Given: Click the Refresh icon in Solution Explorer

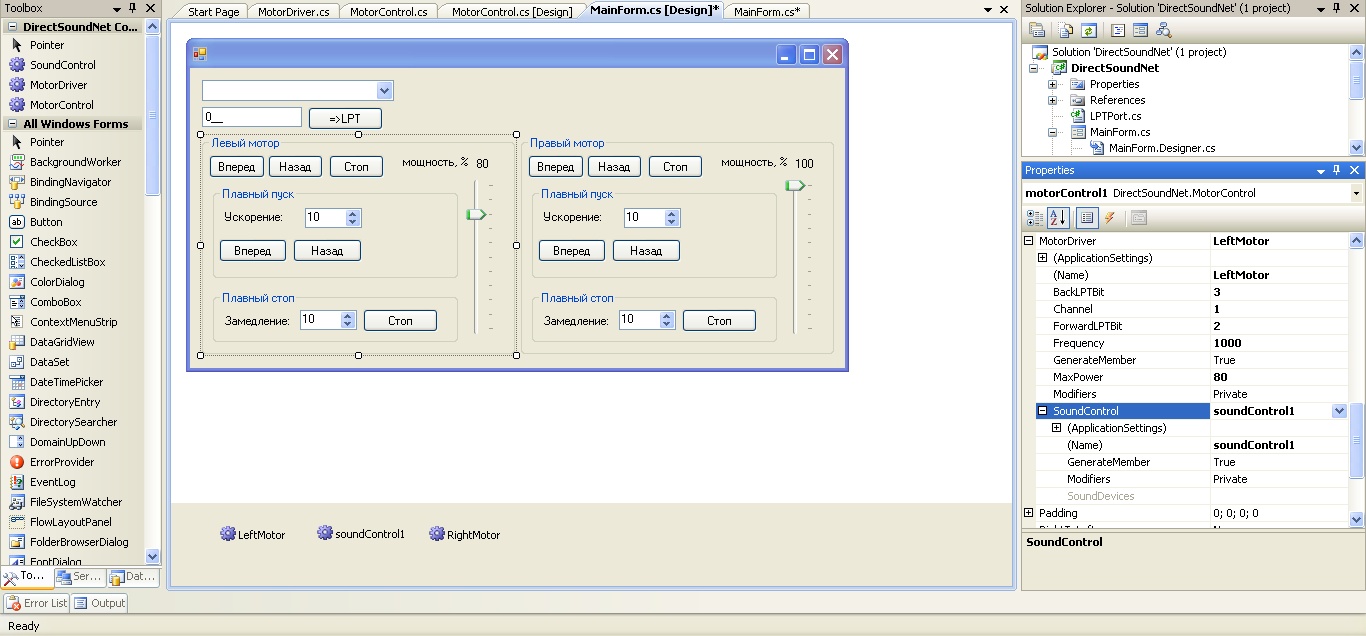Looking at the screenshot, I should point(1089,30).
